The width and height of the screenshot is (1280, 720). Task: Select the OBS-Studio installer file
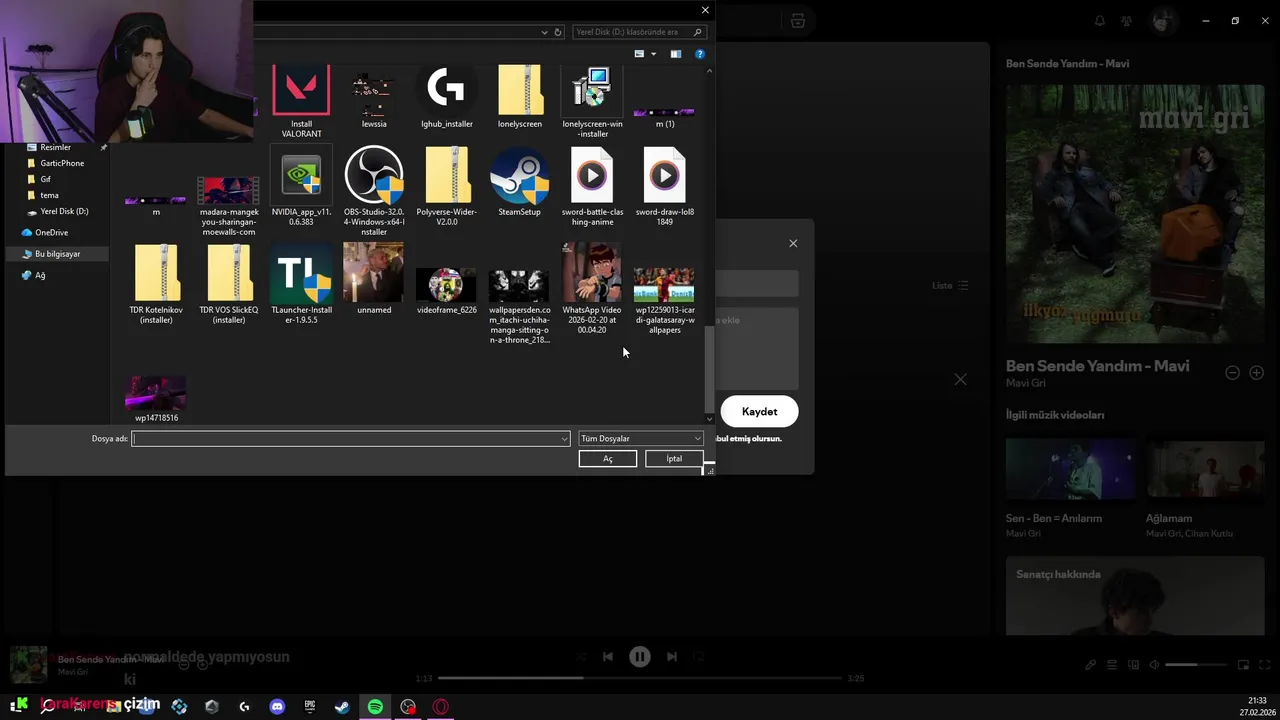(374, 190)
